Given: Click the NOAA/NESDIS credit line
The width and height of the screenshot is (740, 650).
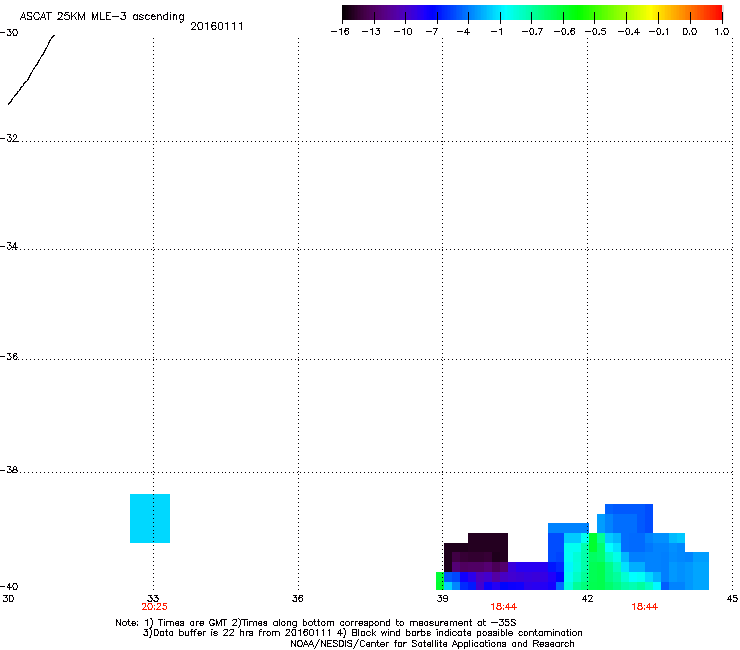Looking at the screenshot, I should tap(432, 644).
